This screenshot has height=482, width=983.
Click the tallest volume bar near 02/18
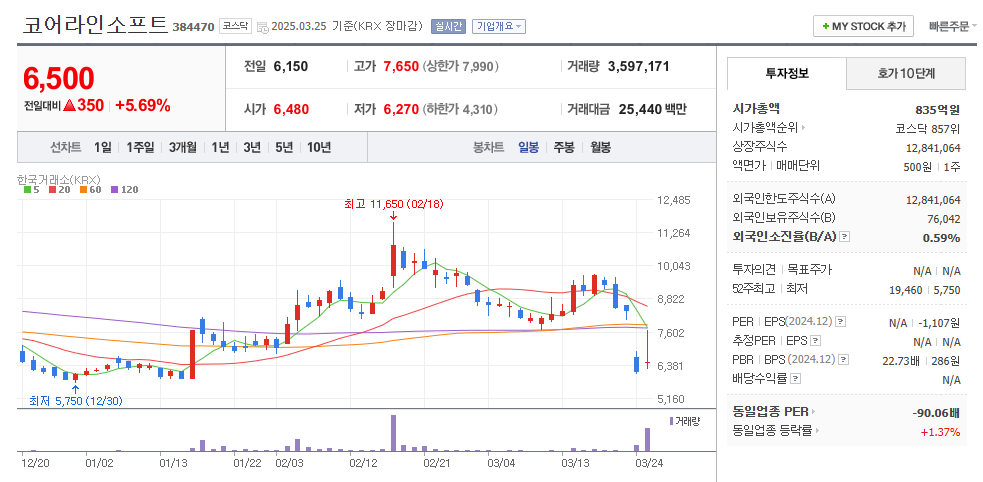pos(393,433)
